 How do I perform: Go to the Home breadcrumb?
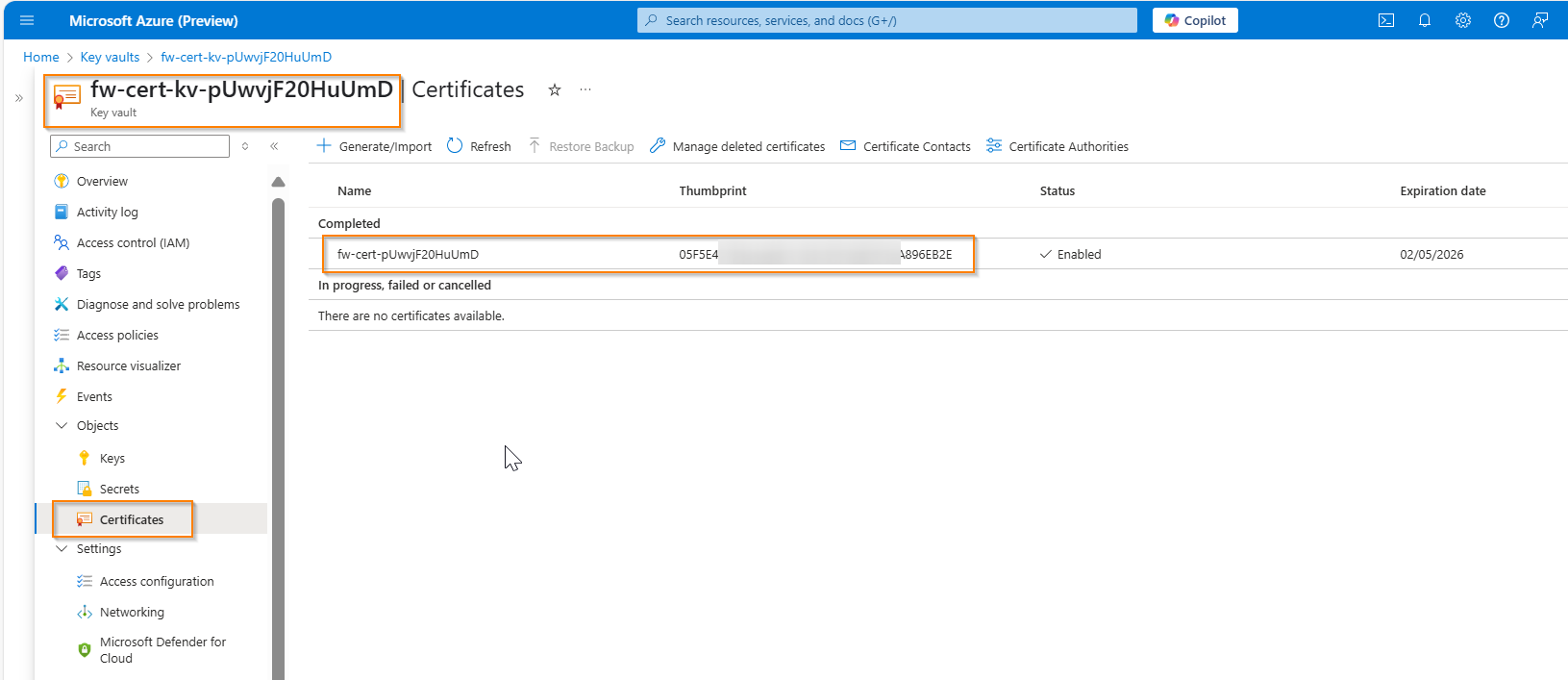(41, 57)
